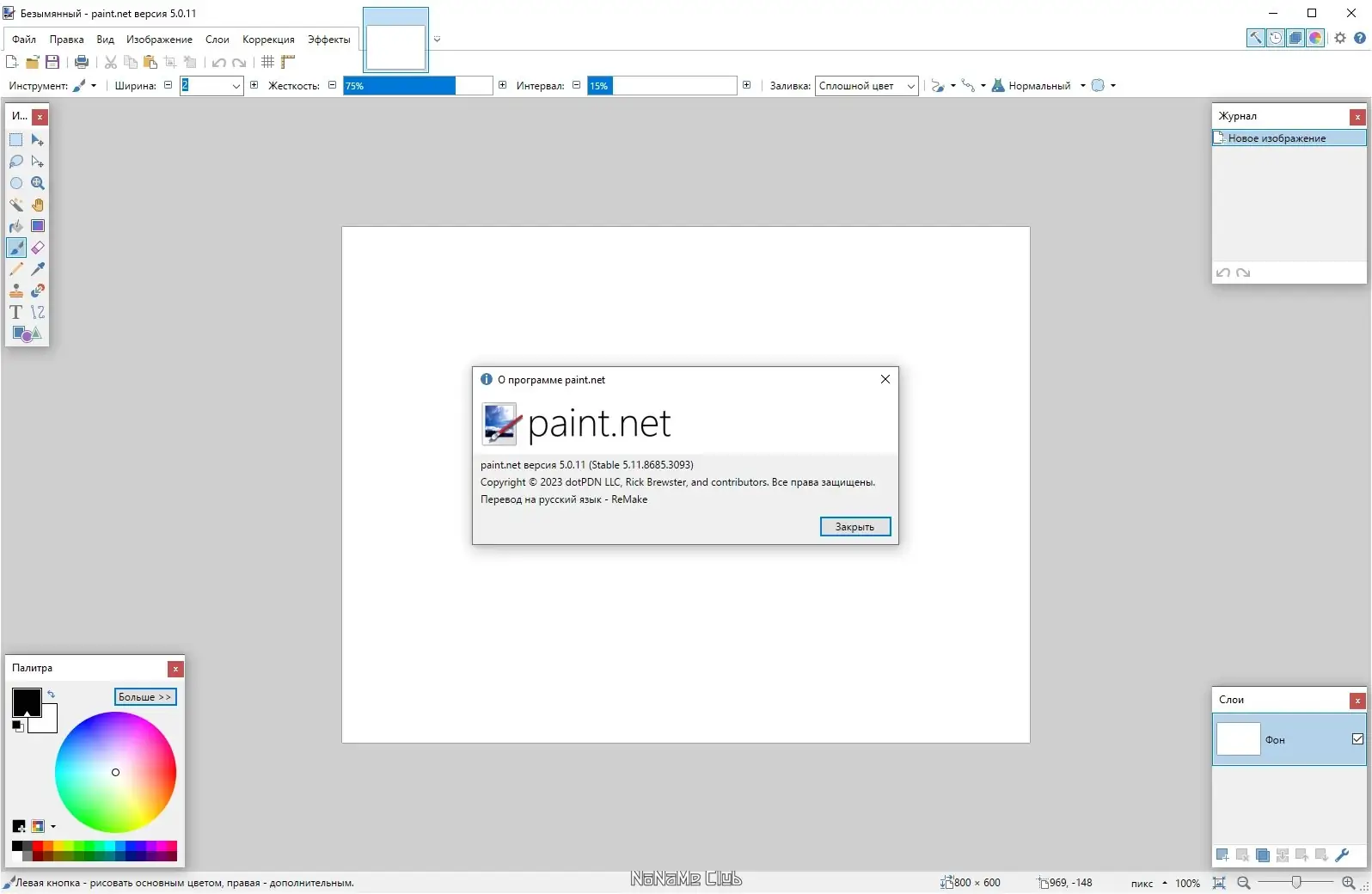Adjust the Жесткость hardness slider
The height and width of the screenshot is (894, 1372).
tap(418, 86)
